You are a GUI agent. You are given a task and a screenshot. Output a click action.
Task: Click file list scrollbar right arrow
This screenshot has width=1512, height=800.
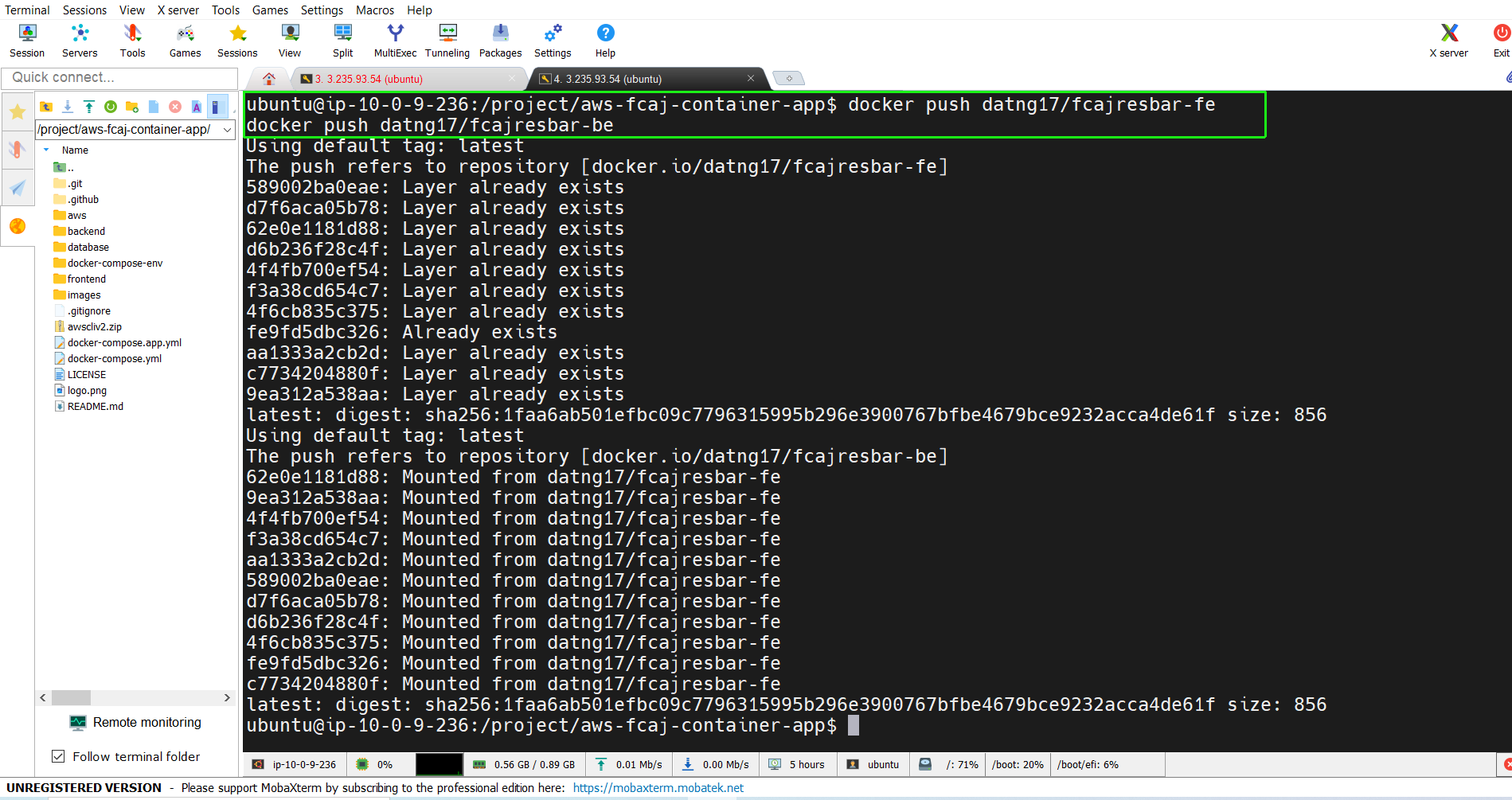(227, 697)
